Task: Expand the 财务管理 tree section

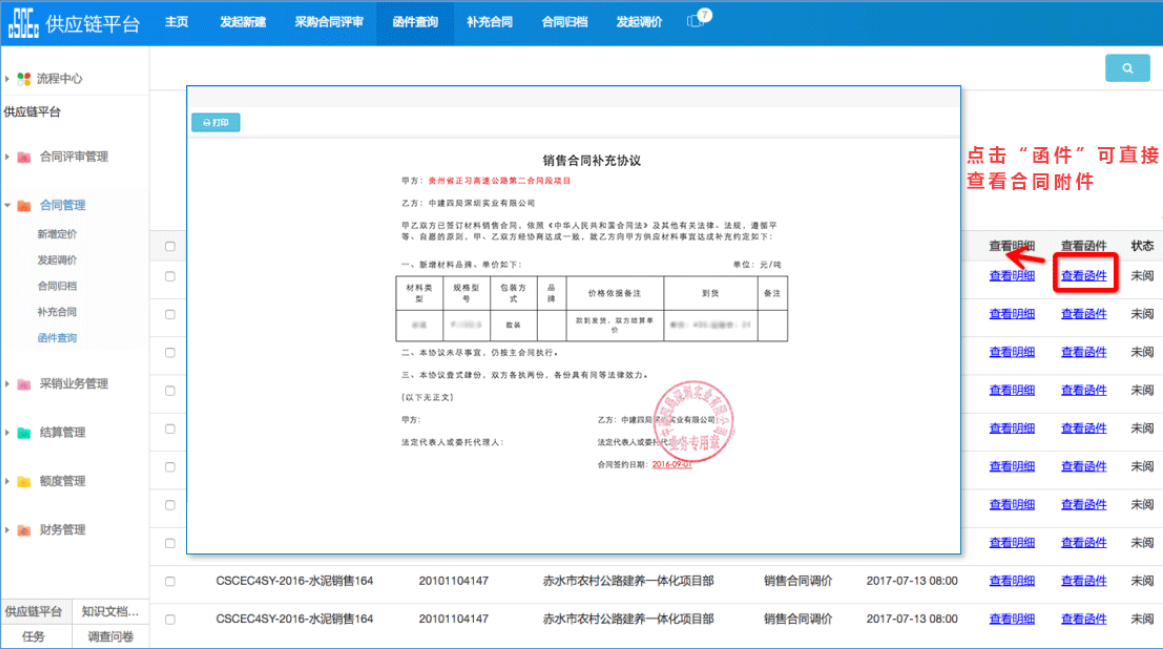Action: (8, 530)
